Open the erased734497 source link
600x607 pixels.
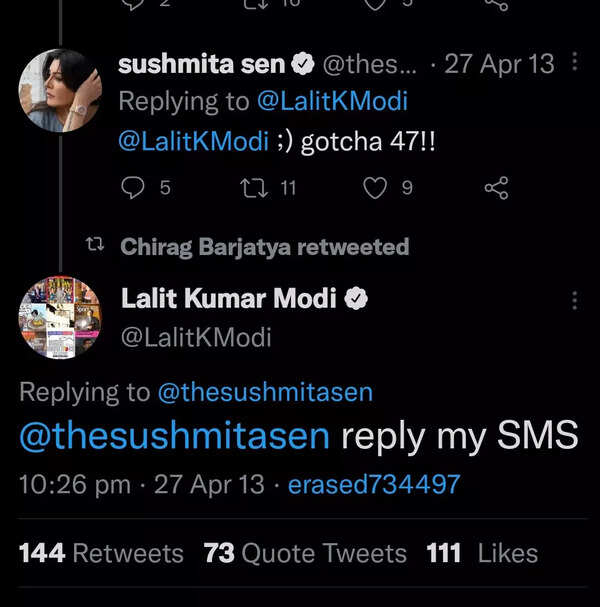(x=374, y=485)
